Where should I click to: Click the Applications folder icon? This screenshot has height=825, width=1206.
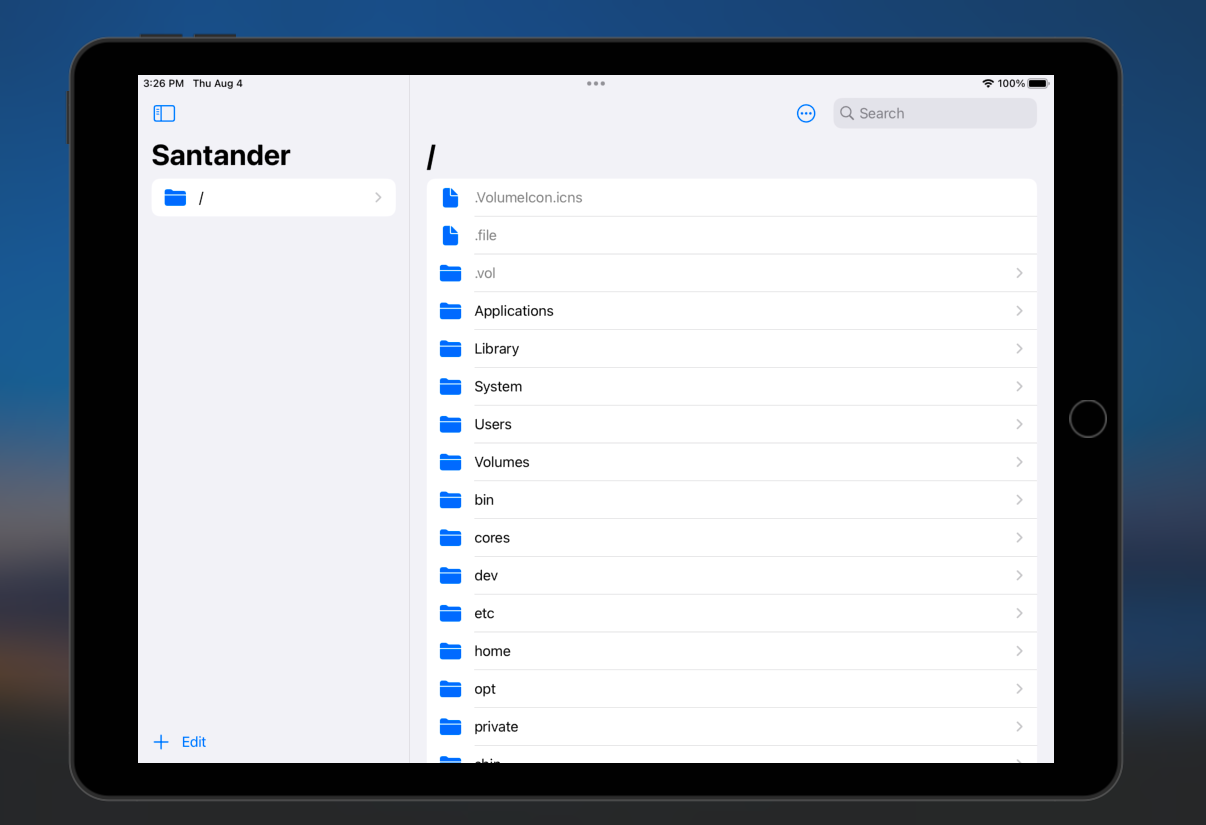[x=451, y=311]
